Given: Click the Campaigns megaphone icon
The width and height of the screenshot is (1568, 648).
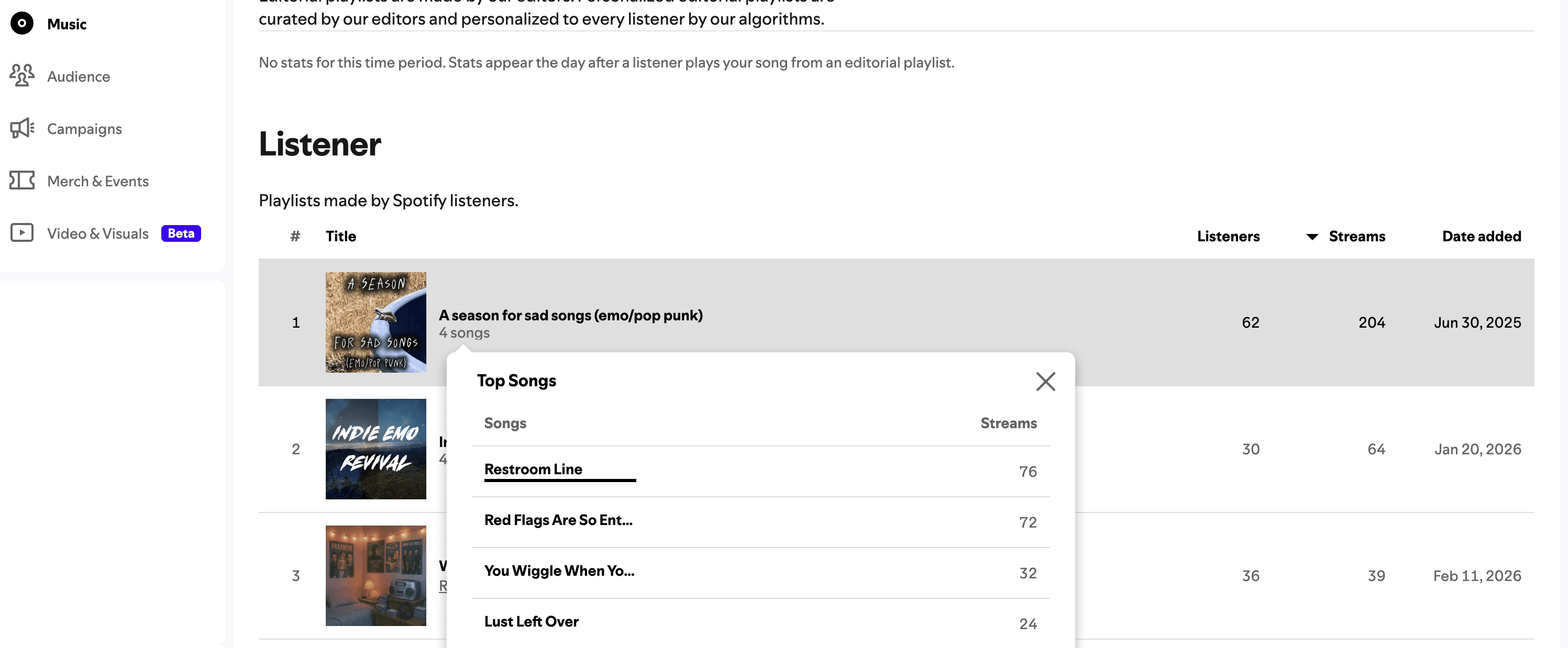Looking at the screenshot, I should click(22, 128).
